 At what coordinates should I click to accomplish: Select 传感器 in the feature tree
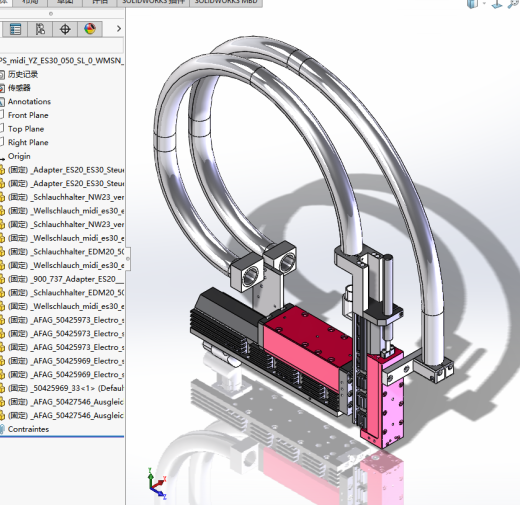pos(19,88)
